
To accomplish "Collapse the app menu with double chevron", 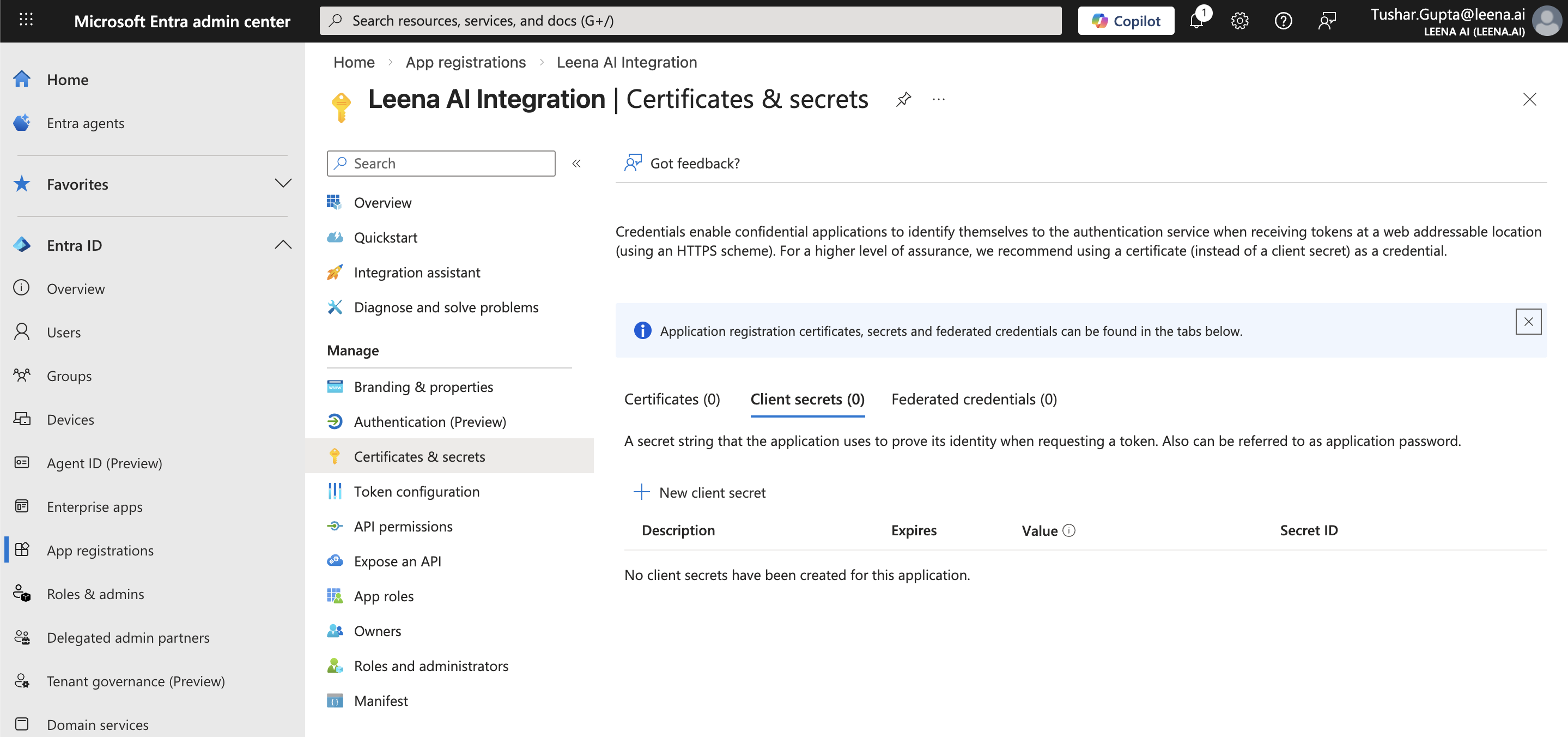I will coord(576,163).
